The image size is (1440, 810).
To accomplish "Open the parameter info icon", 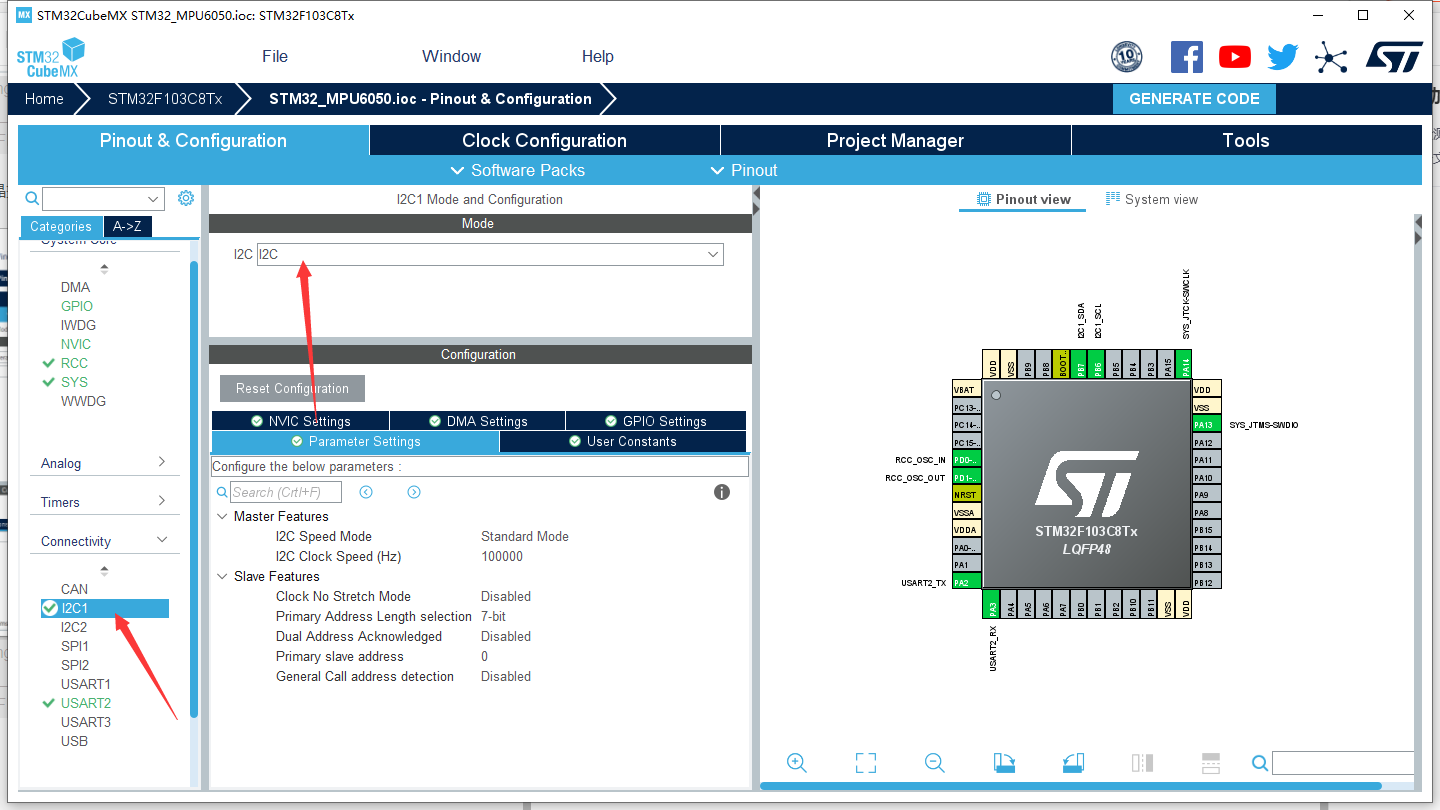I will tap(722, 492).
